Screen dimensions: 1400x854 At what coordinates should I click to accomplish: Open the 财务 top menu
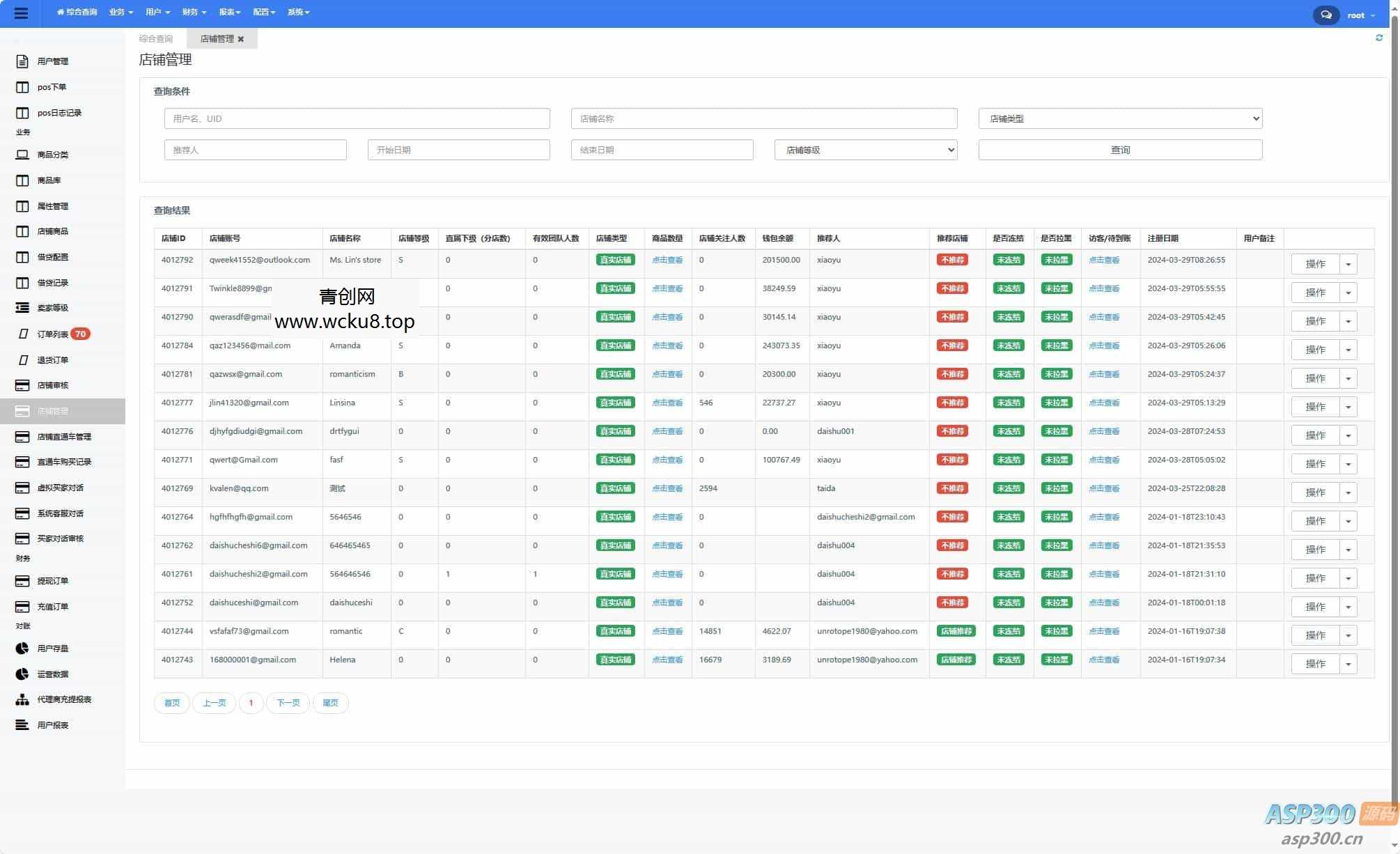click(x=194, y=12)
